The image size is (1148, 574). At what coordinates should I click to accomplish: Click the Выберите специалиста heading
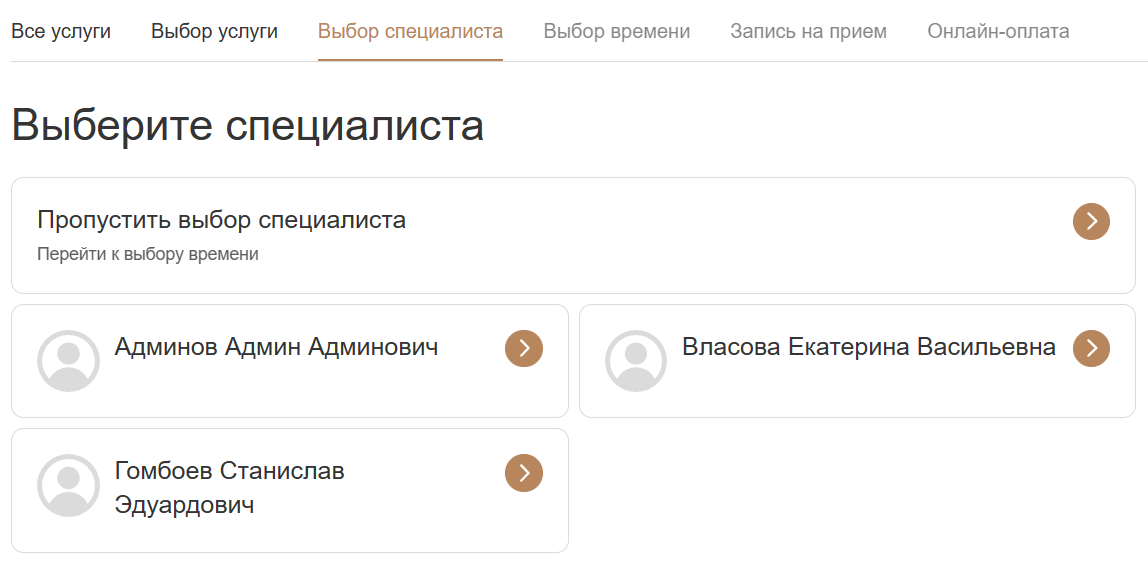(247, 127)
